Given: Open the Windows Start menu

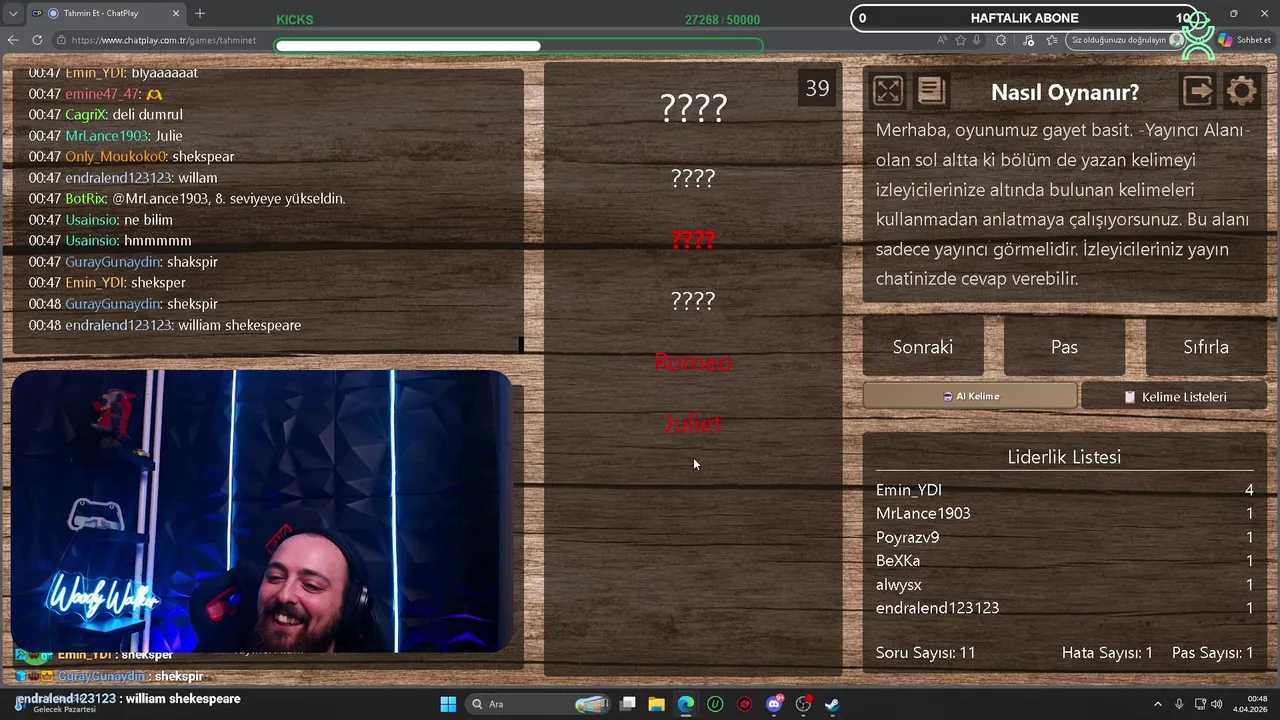Looking at the screenshot, I should click(448, 704).
